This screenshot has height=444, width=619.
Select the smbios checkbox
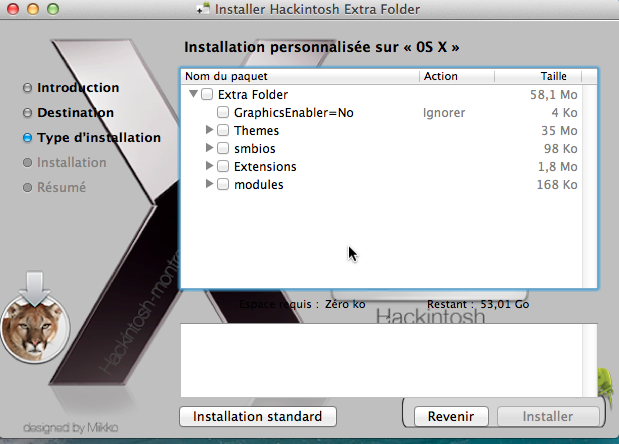223,148
